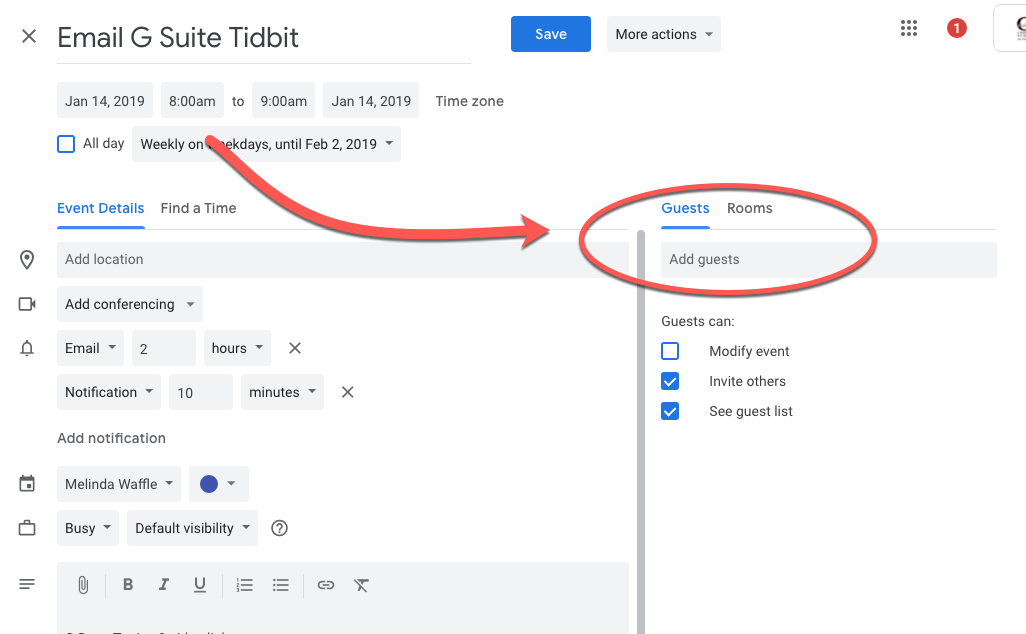Remove the Email 2 hours notification
The height and width of the screenshot is (634, 1026).
[295, 348]
